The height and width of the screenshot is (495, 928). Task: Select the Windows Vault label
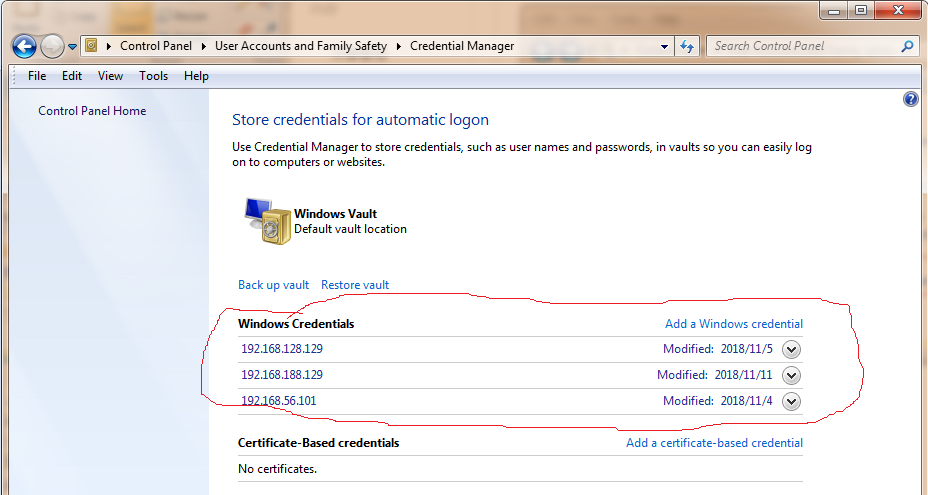335,214
